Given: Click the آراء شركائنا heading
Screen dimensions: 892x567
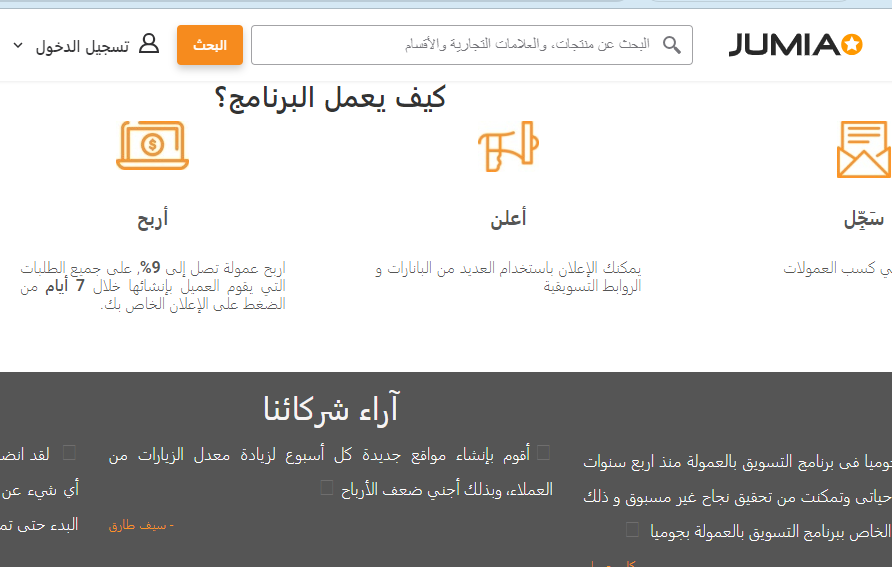Looking at the screenshot, I should (x=331, y=408).
